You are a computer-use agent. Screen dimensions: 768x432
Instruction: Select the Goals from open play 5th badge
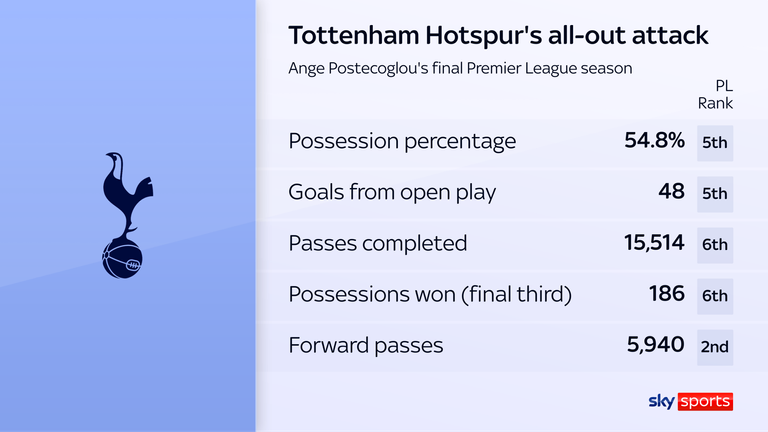pyautogui.click(x=715, y=194)
